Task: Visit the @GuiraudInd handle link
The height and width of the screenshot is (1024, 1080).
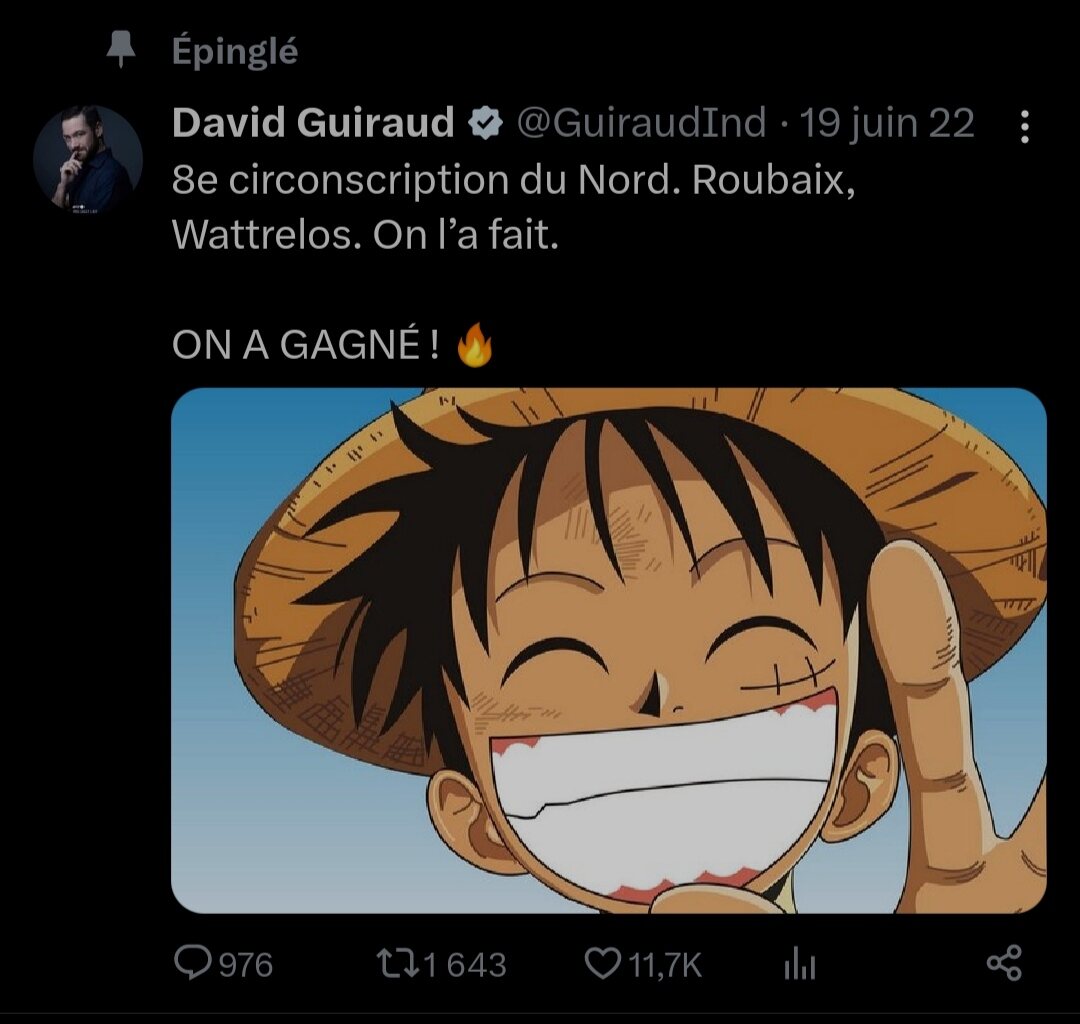Action: 641,123
